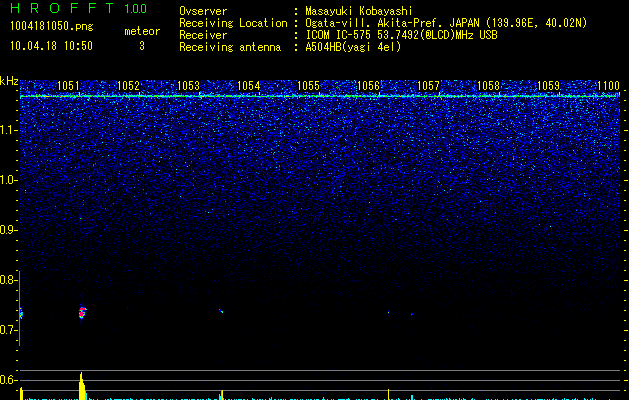Click the Receiver field label
Image resolution: width=629 pixels, height=400 pixels.
click(x=203, y=35)
